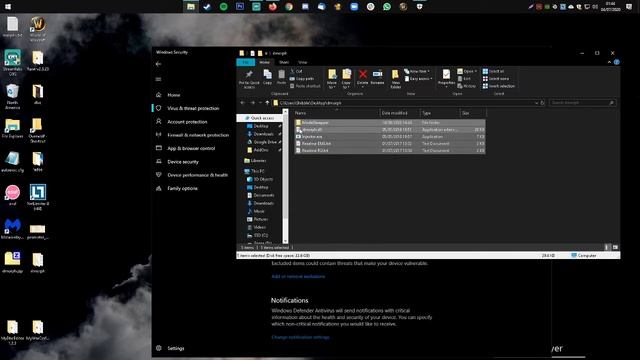This screenshot has width=640, height=360.
Task: Create a New folder
Action: click(x=395, y=79)
